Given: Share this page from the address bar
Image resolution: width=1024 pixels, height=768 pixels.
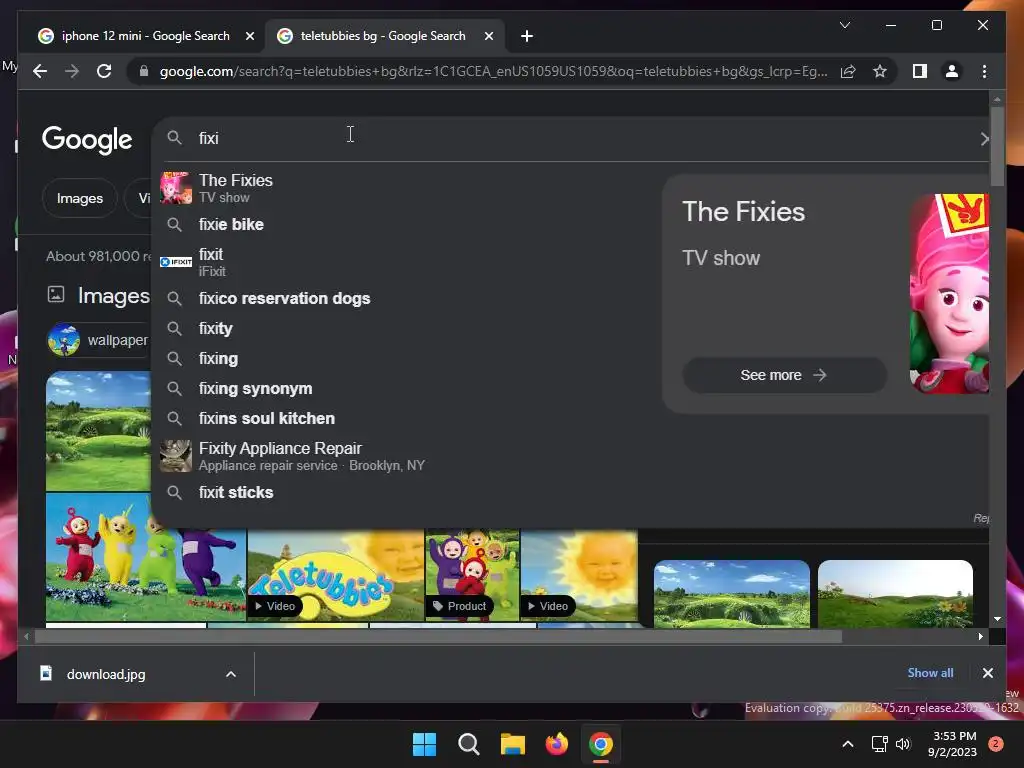Looking at the screenshot, I should 848,71.
